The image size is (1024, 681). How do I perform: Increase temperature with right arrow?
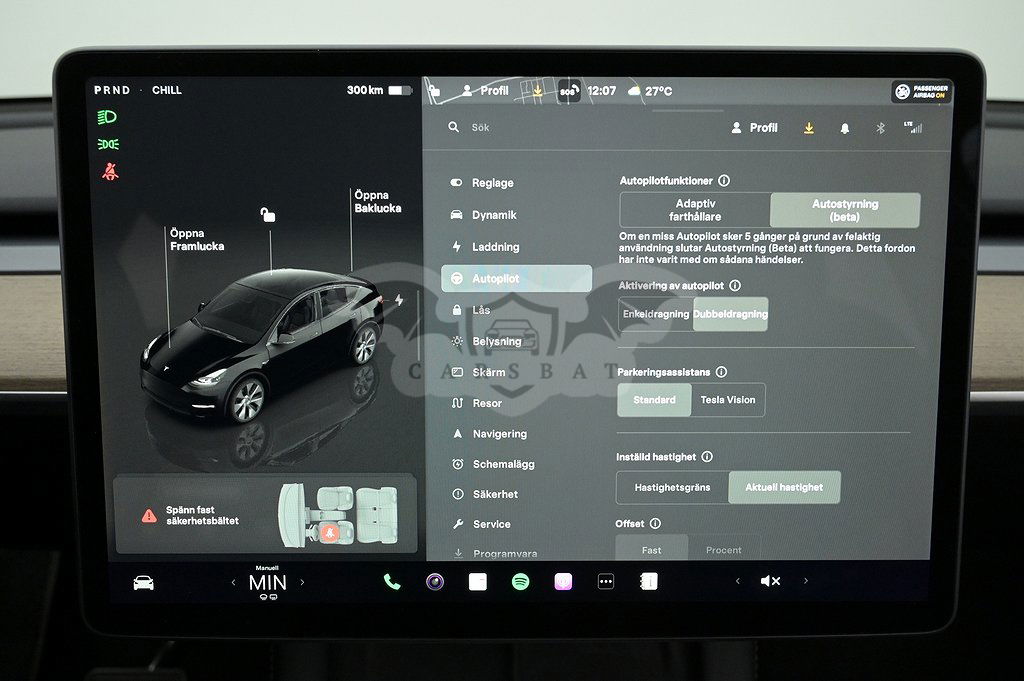point(303,582)
